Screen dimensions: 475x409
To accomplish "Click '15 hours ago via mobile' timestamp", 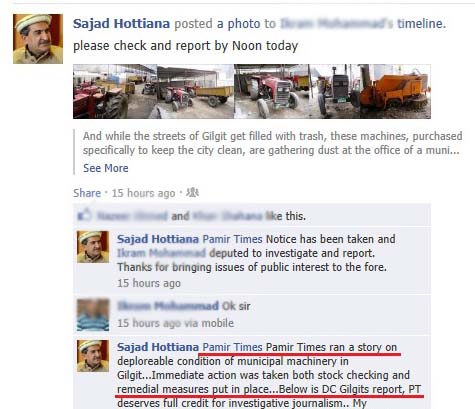I will (175, 323).
